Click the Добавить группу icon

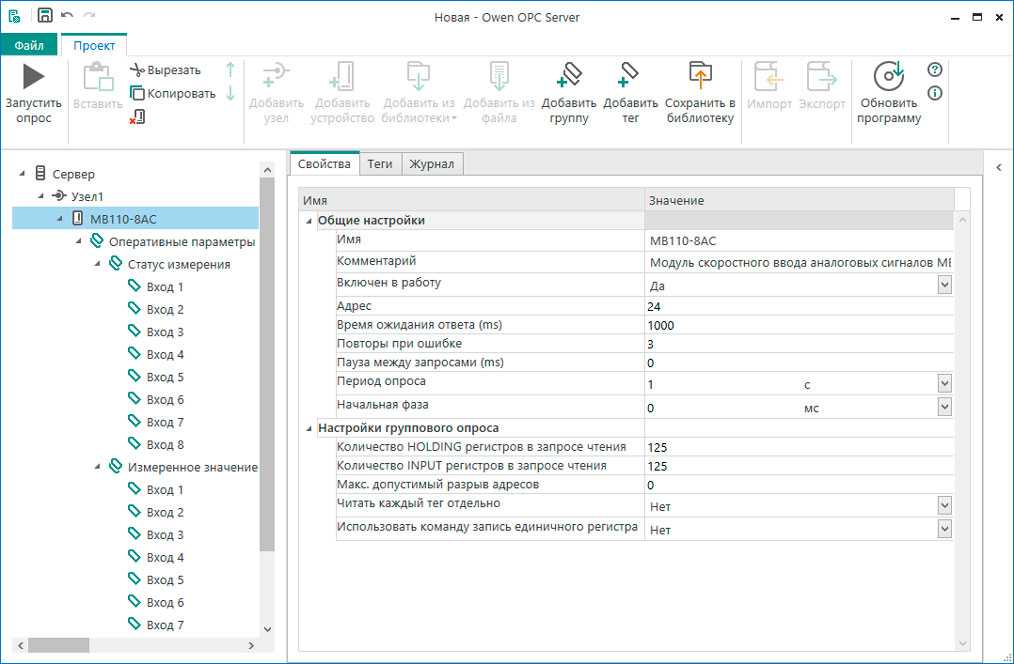click(x=568, y=77)
